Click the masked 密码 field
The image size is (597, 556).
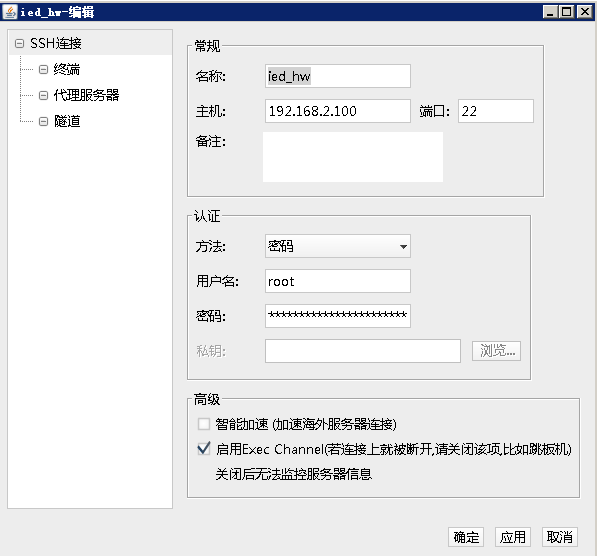click(338, 316)
